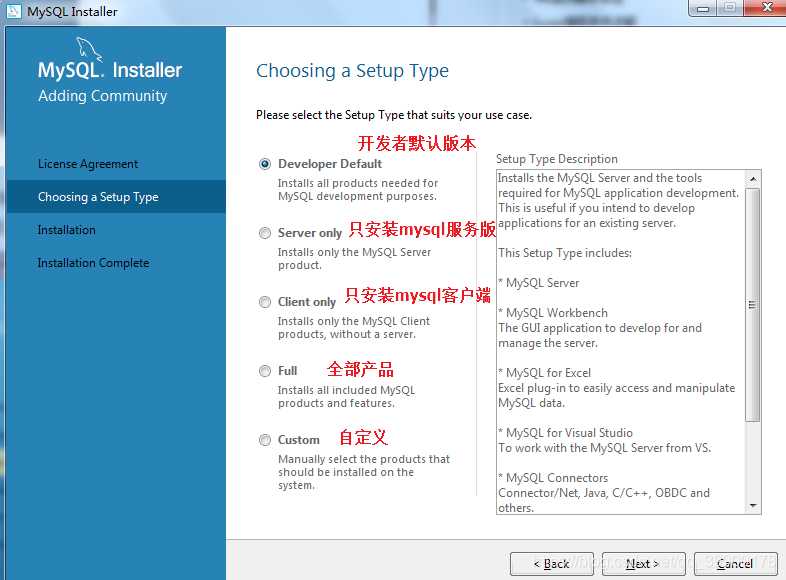Image resolution: width=786 pixels, height=580 pixels.
Task: Choose the Custom setup type option
Action: tap(265, 440)
